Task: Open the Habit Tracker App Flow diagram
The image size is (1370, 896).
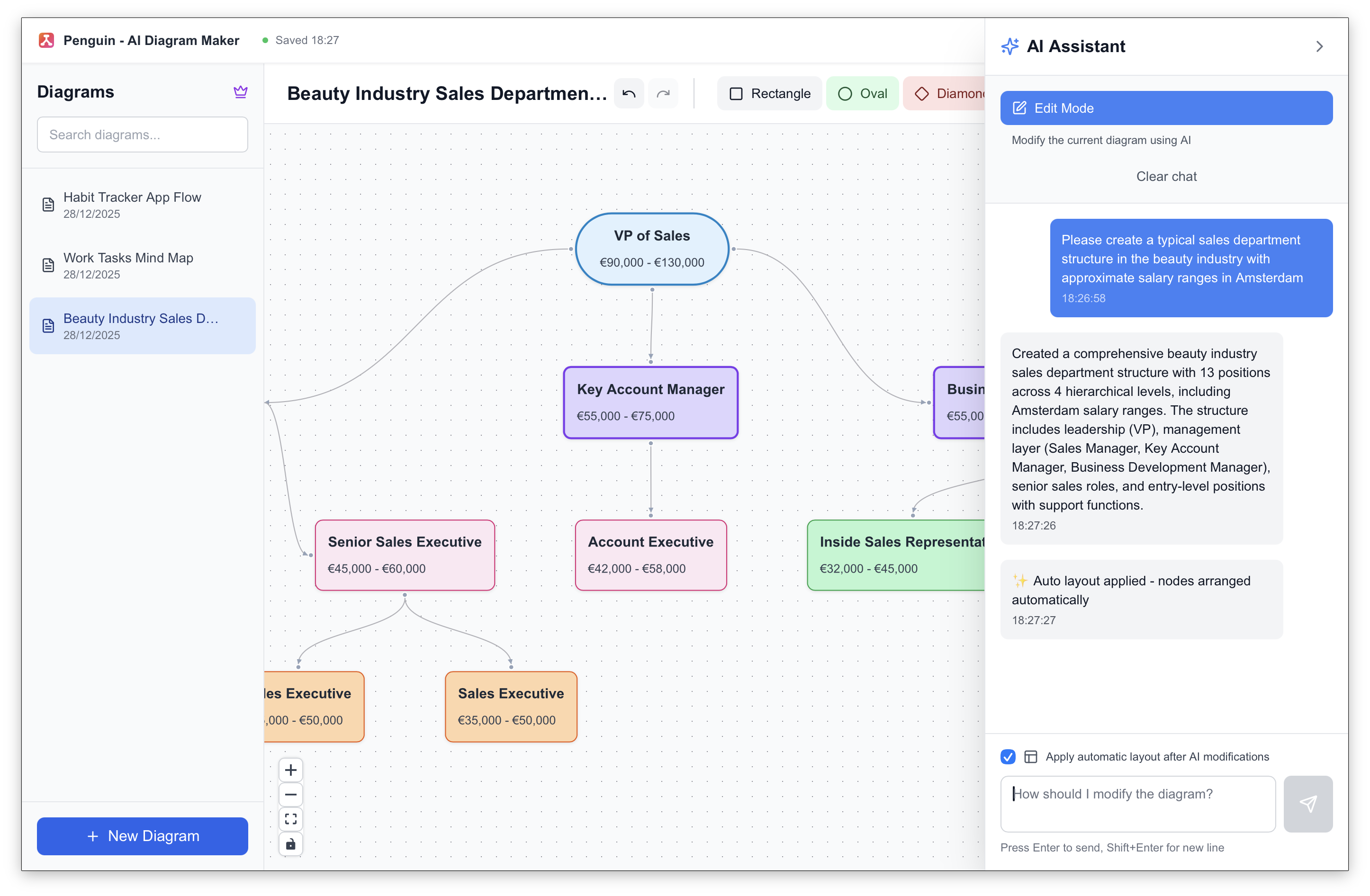Action: 132,204
